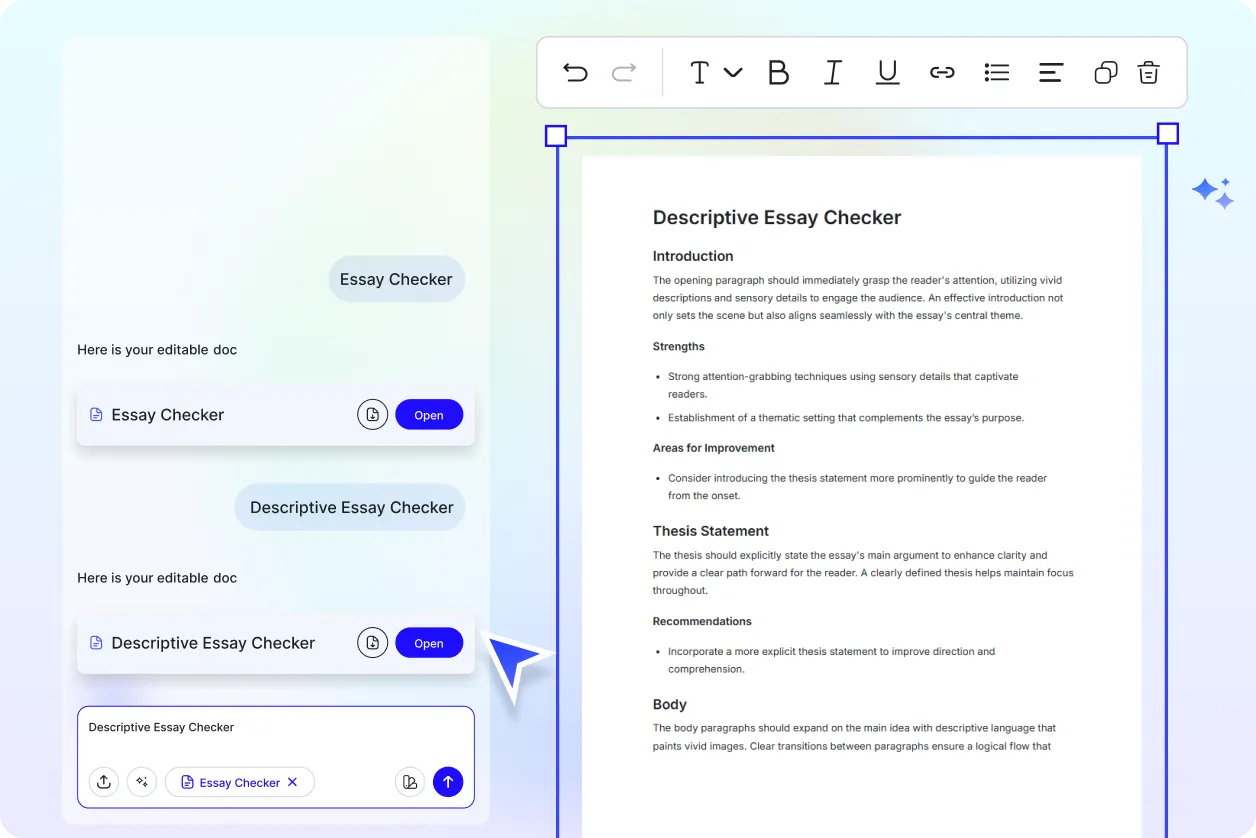Duplicate the document using the copy icon
The height and width of the screenshot is (838, 1256).
click(1105, 72)
